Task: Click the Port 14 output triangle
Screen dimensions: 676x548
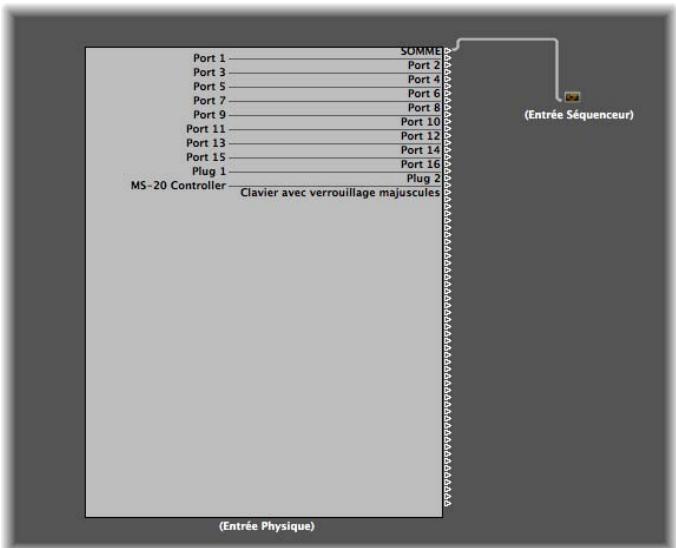Action: pos(448,150)
